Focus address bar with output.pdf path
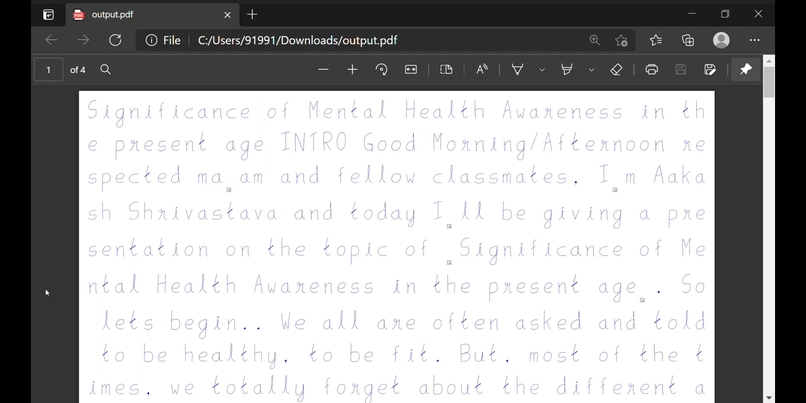This screenshot has height=403, width=806. click(297, 40)
